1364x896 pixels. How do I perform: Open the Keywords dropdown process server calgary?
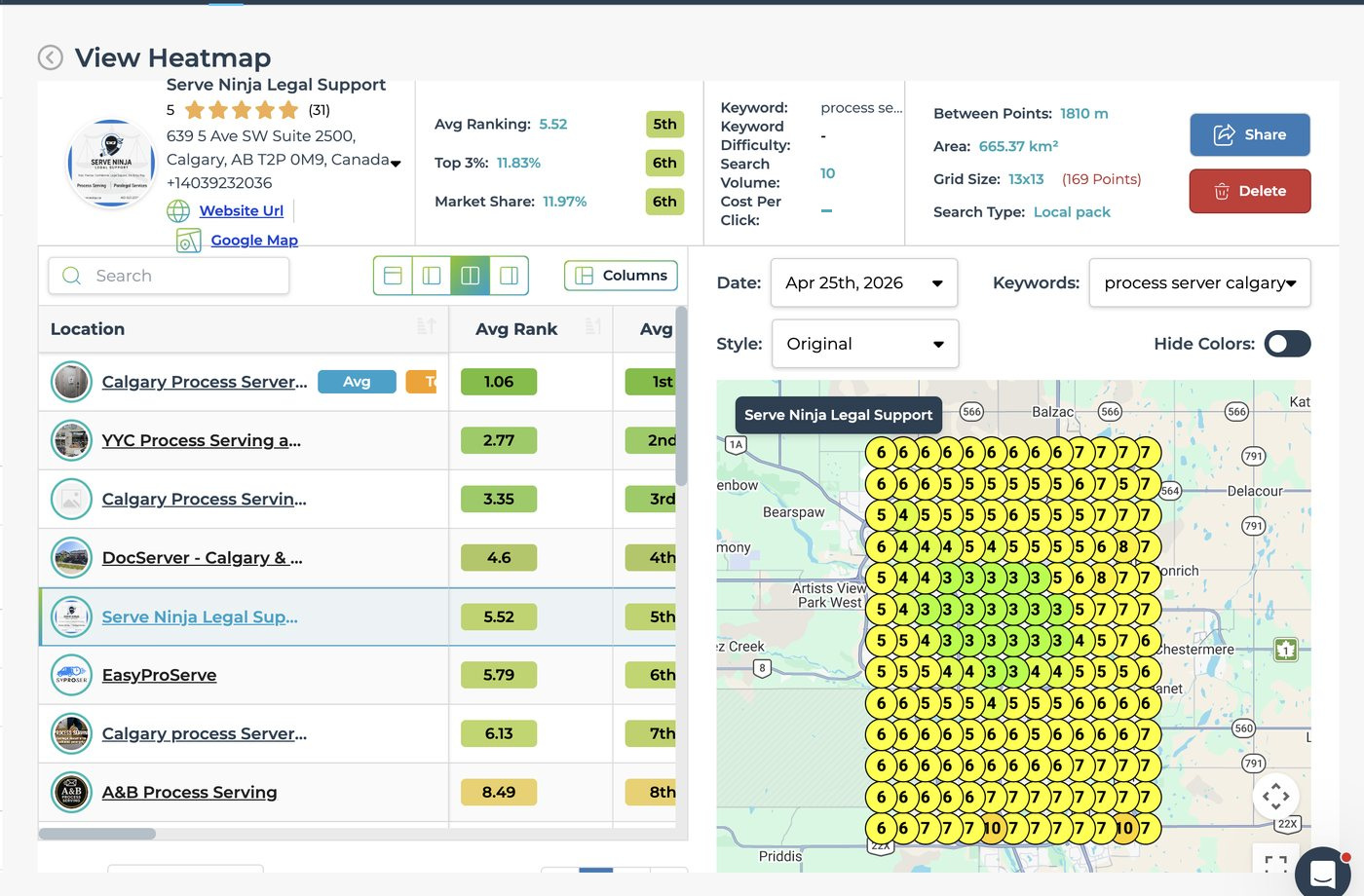point(1199,283)
